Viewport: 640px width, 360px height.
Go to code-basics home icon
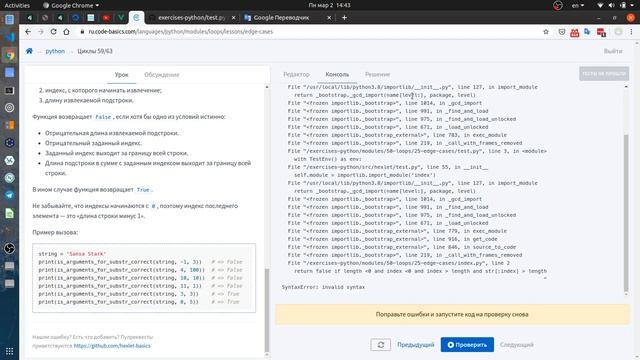point(29,51)
